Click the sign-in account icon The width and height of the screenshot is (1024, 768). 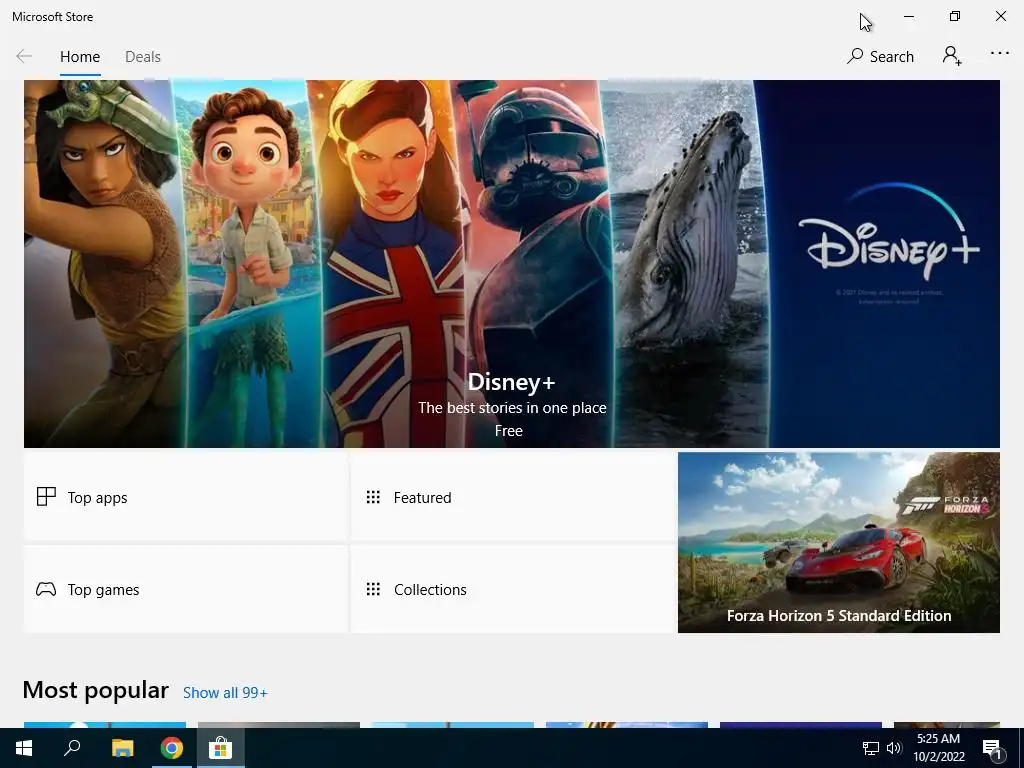[x=952, y=56]
